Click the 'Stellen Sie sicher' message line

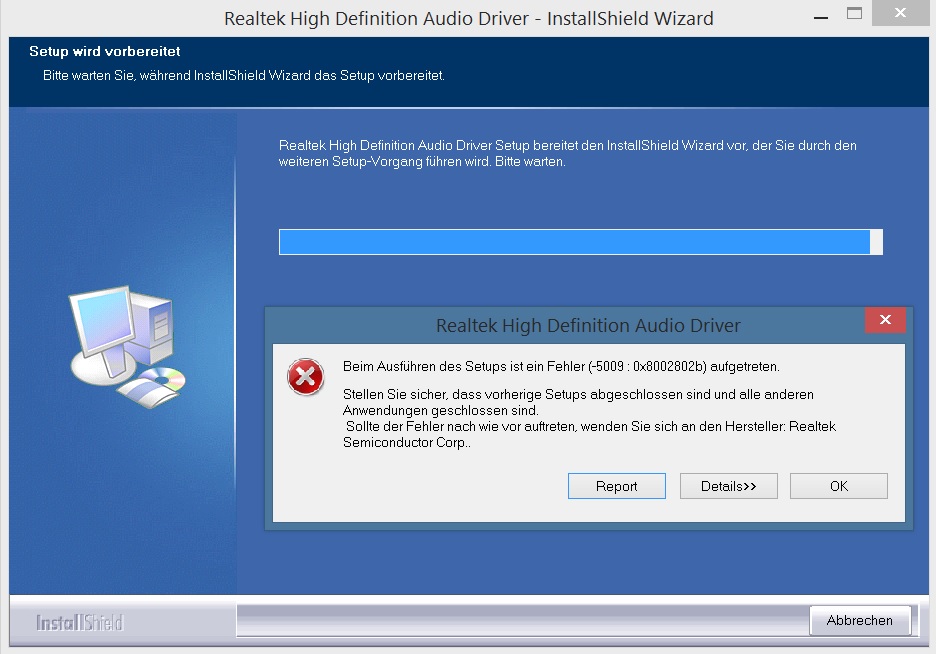click(578, 394)
